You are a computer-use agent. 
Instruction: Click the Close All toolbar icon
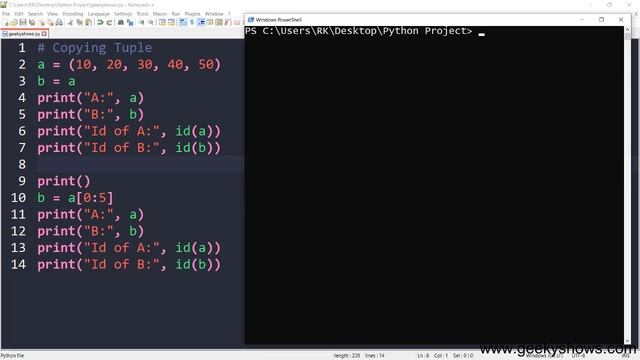coord(51,22)
